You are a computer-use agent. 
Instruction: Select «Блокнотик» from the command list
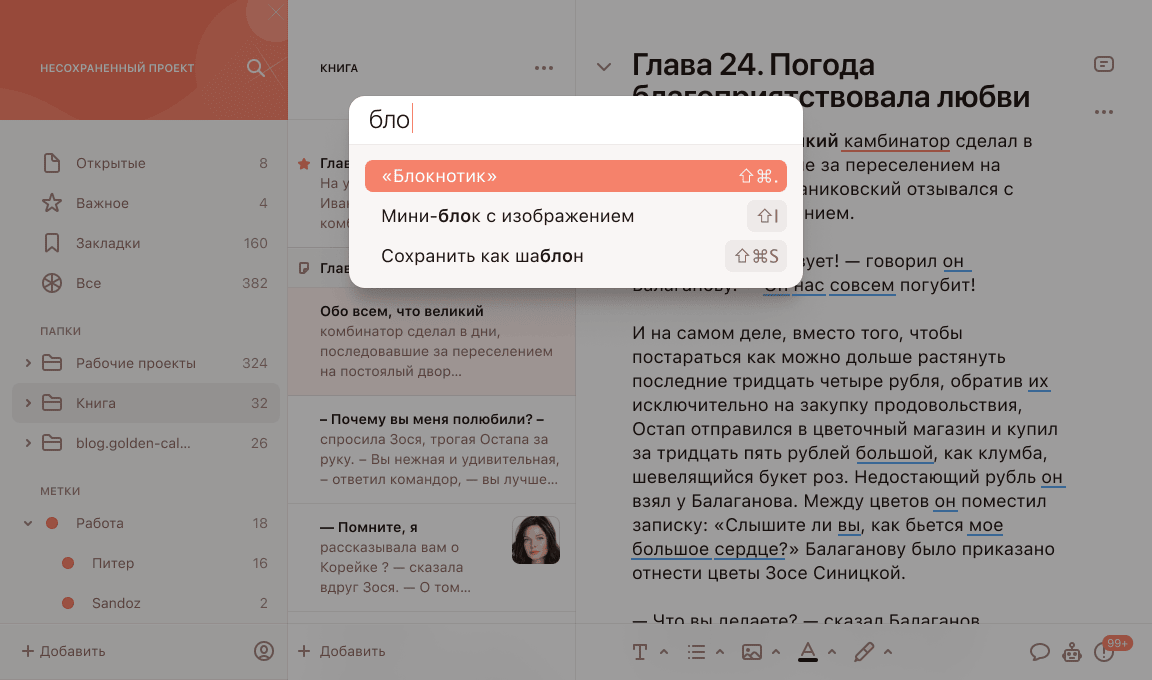(x=576, y=175)
